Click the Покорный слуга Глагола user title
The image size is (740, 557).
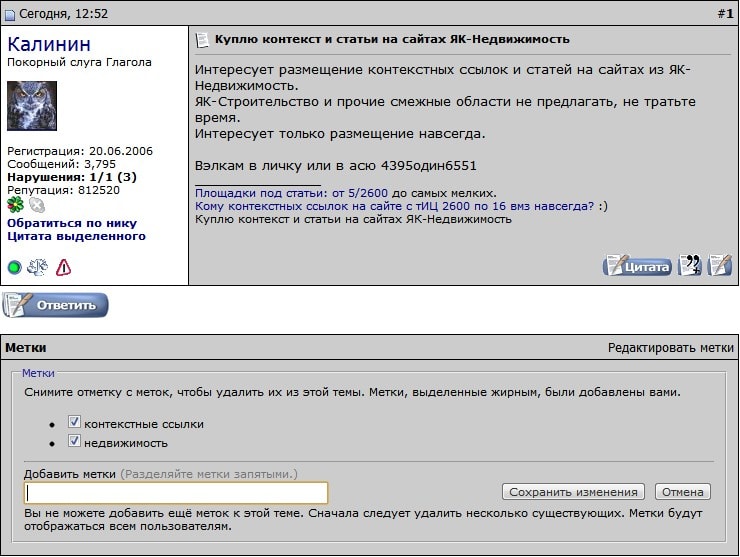(79, 62)
